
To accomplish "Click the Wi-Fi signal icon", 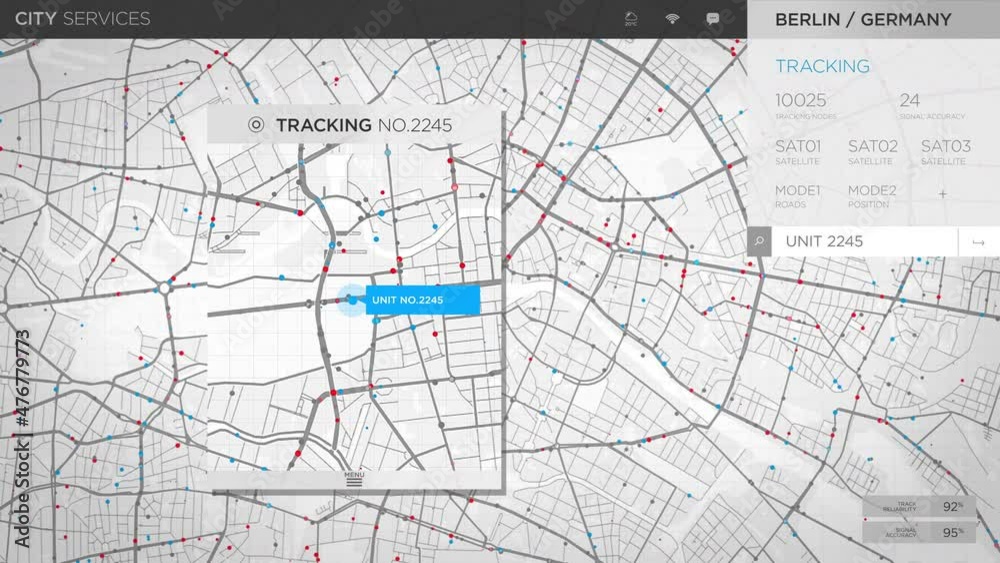I will tap(672, 18).
